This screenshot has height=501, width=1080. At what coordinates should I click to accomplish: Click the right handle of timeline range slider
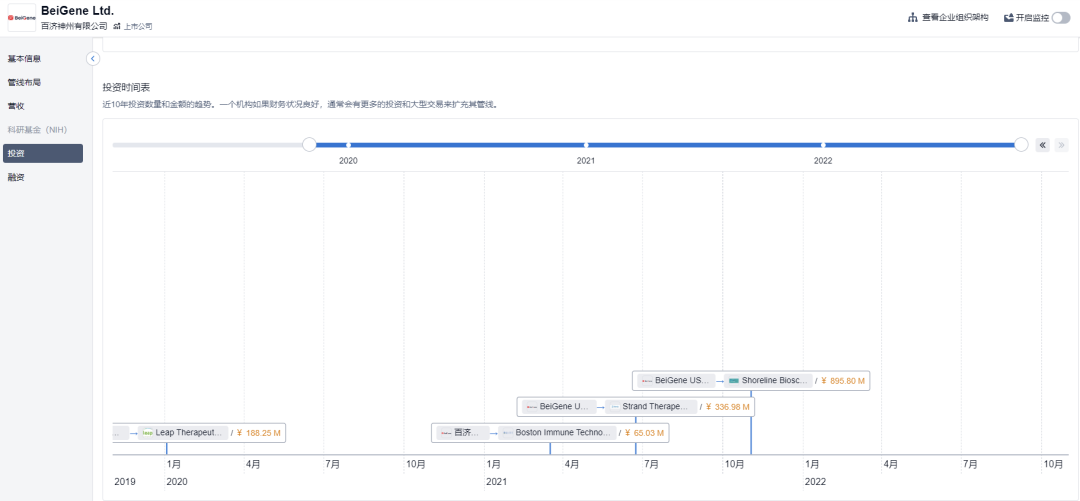pos(1021,145)
